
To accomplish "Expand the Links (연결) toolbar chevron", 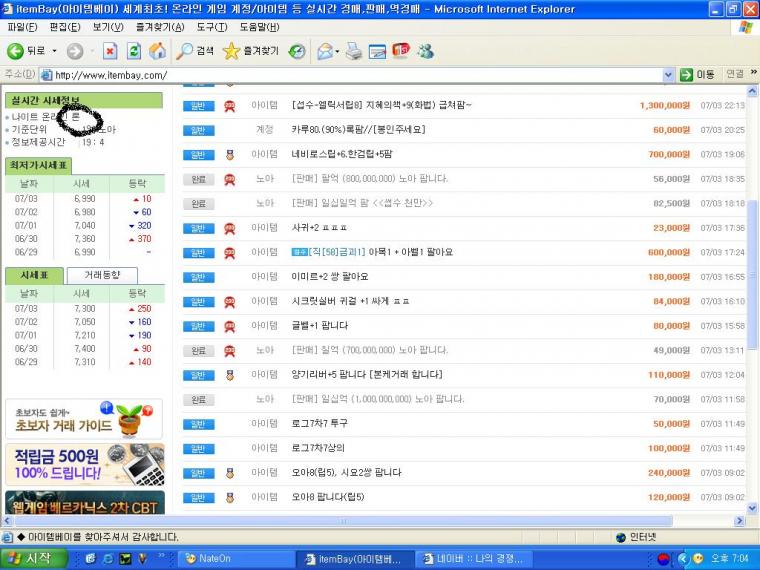I will pyautogui.click(x=754, y=73).
